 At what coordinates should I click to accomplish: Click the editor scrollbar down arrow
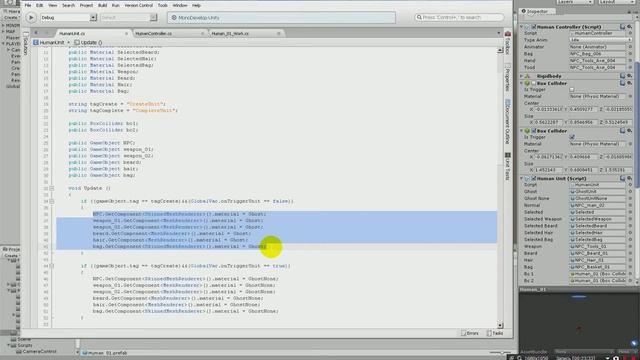coord(500,325)
